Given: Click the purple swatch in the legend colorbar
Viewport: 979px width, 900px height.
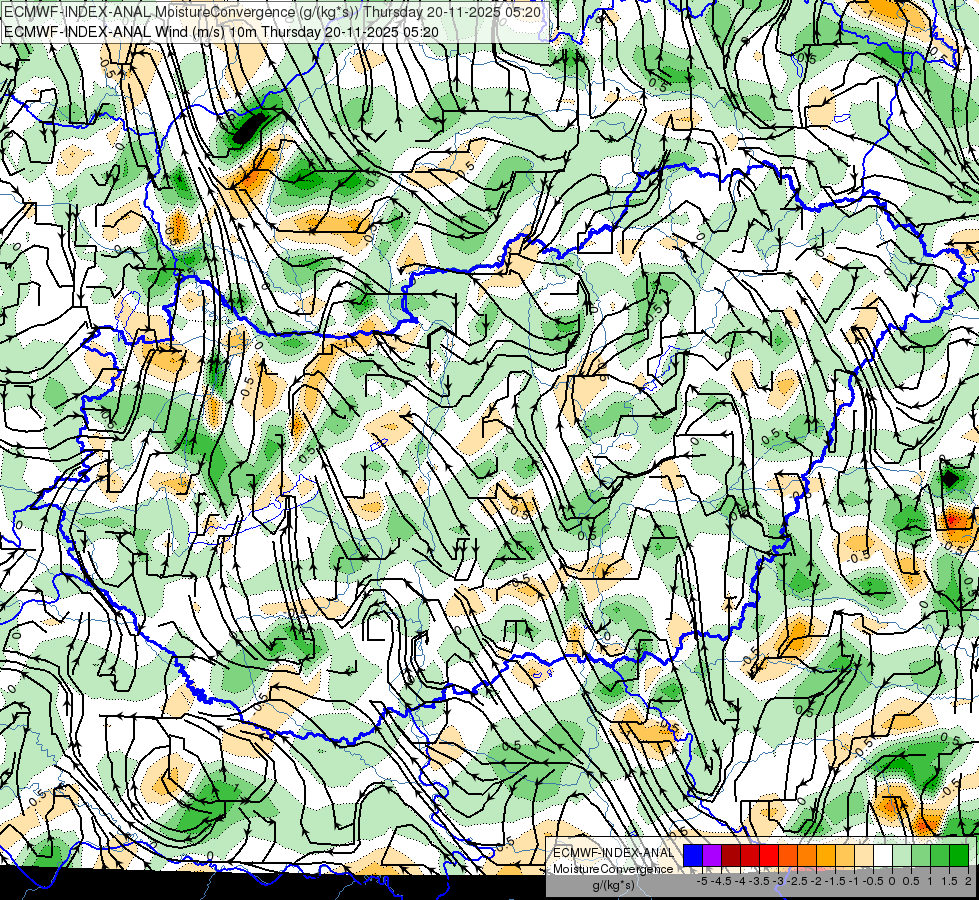Looking at the screenshot, I should (712, 855).
